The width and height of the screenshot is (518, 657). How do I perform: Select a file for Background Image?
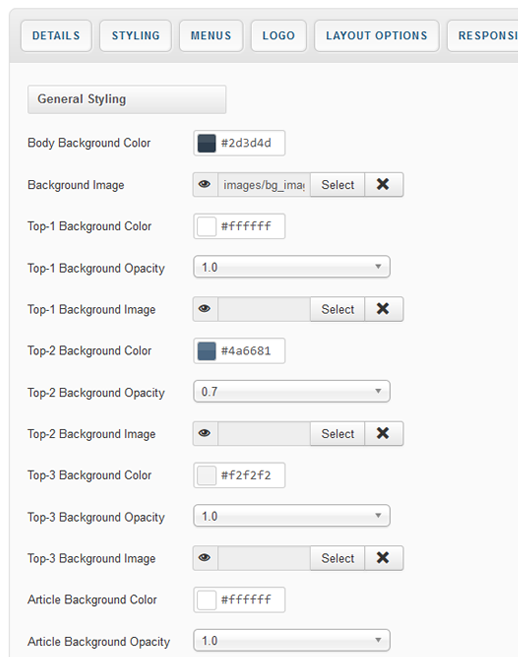point(337,184)
